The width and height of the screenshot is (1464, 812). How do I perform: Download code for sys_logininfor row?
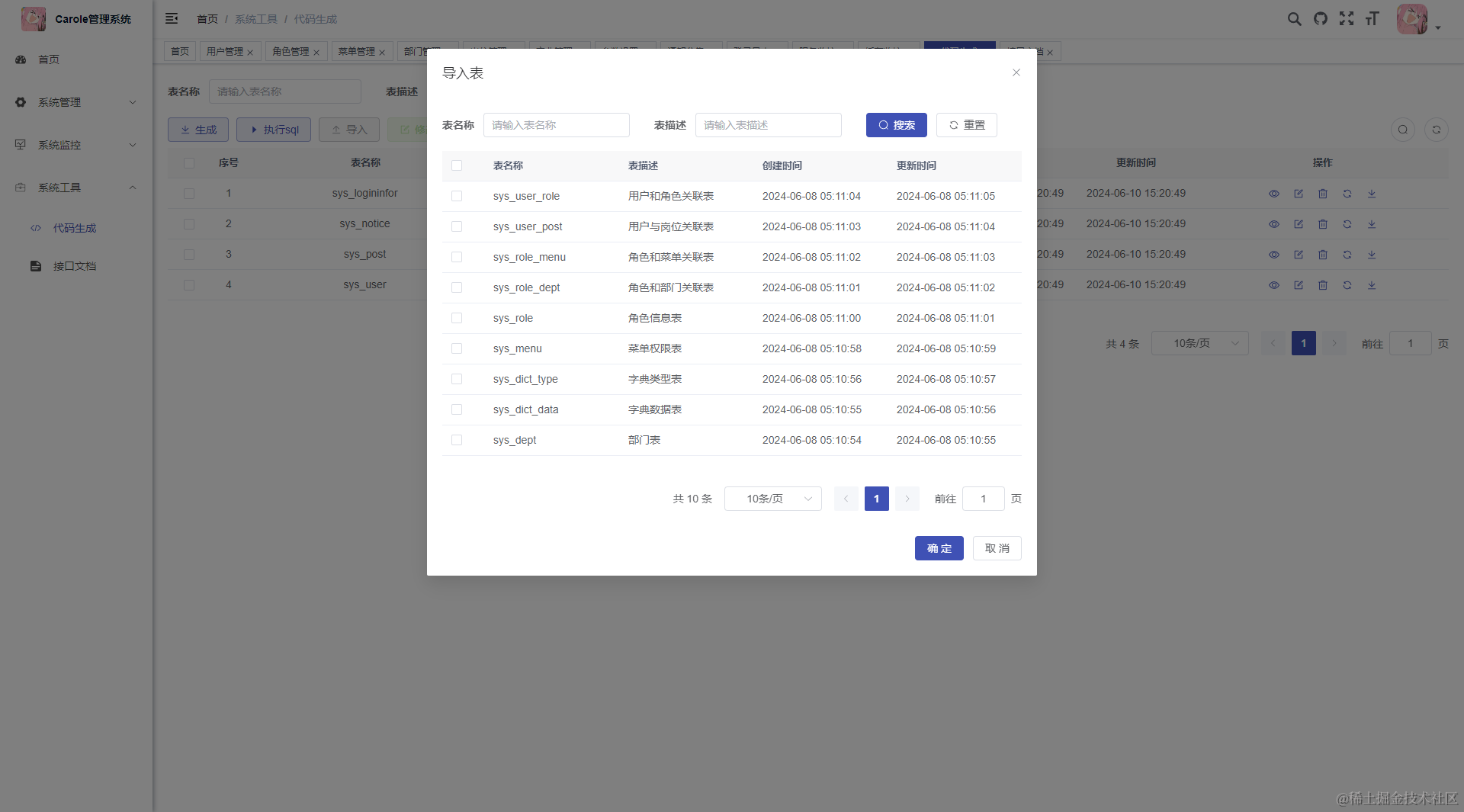1372,194
